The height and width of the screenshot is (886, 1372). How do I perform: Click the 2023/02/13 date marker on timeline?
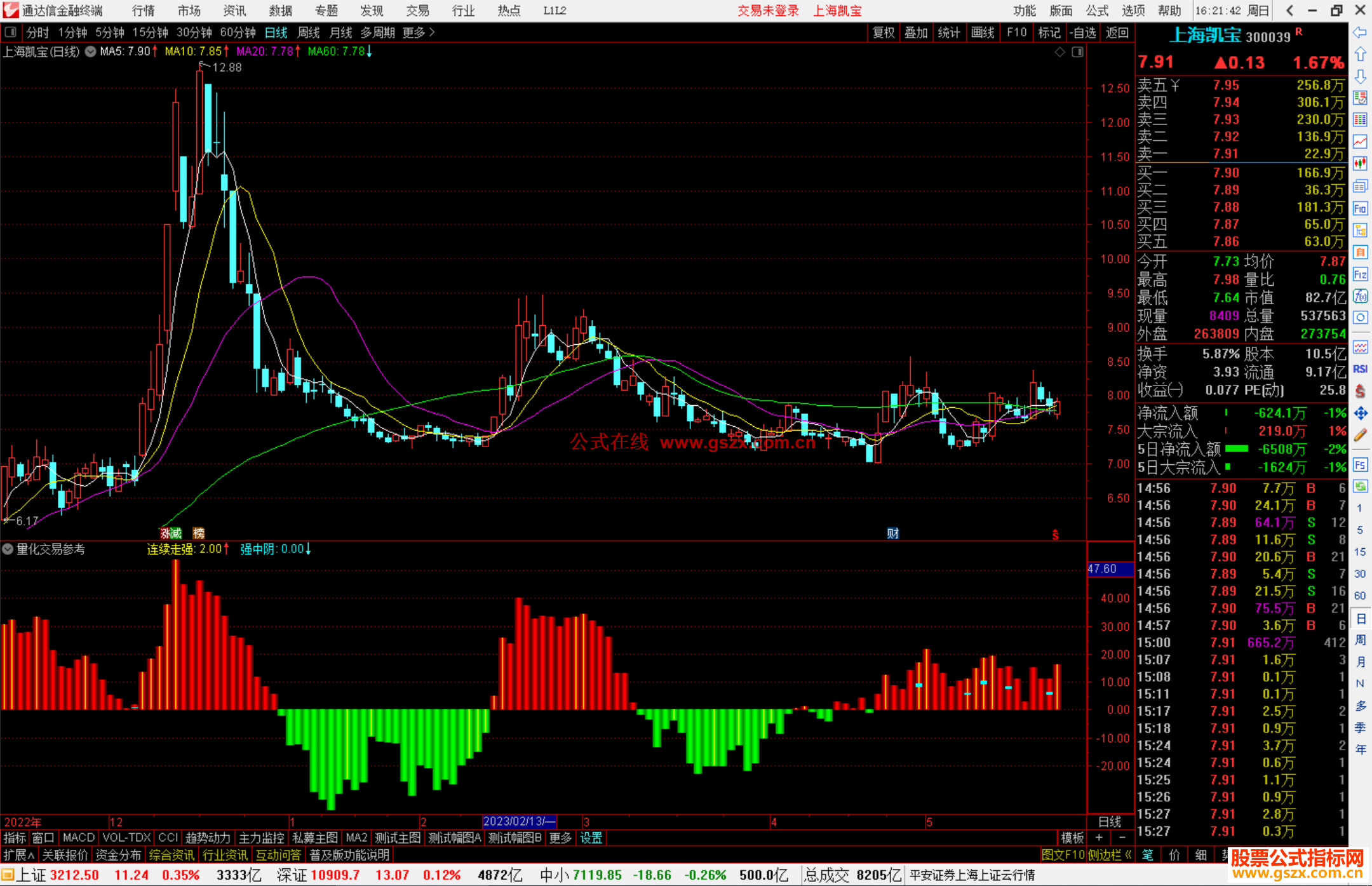518,821
